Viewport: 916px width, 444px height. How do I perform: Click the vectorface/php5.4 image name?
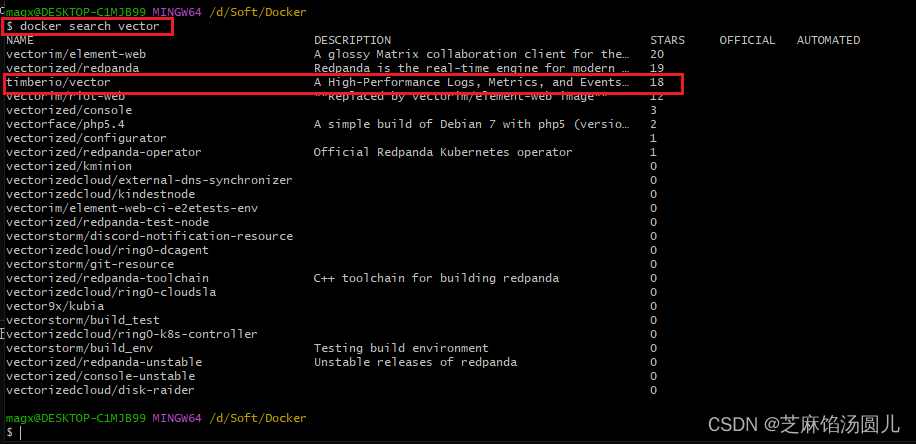point(65,124)
